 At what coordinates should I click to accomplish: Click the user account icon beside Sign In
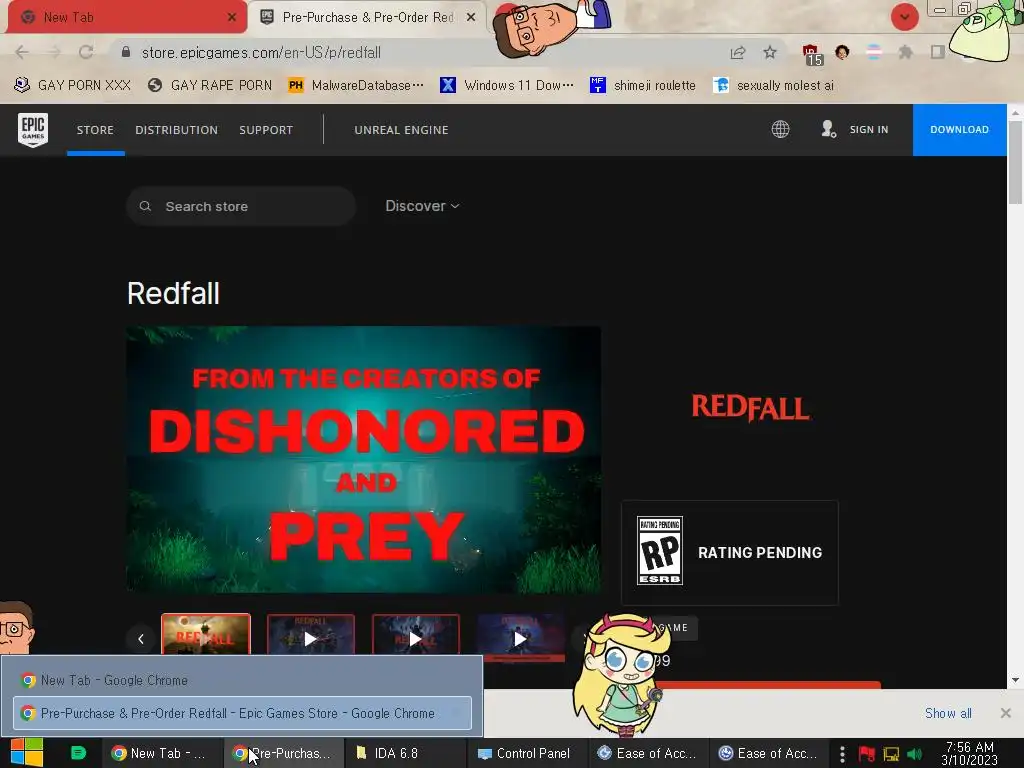pos(828,129)
